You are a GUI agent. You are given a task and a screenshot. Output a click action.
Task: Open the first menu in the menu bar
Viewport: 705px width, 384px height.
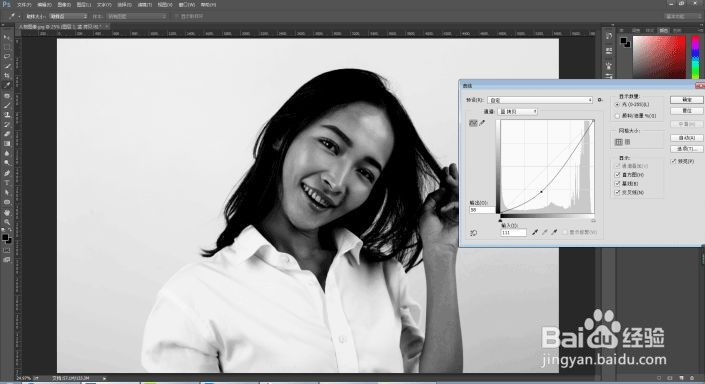tap(23, 4)
